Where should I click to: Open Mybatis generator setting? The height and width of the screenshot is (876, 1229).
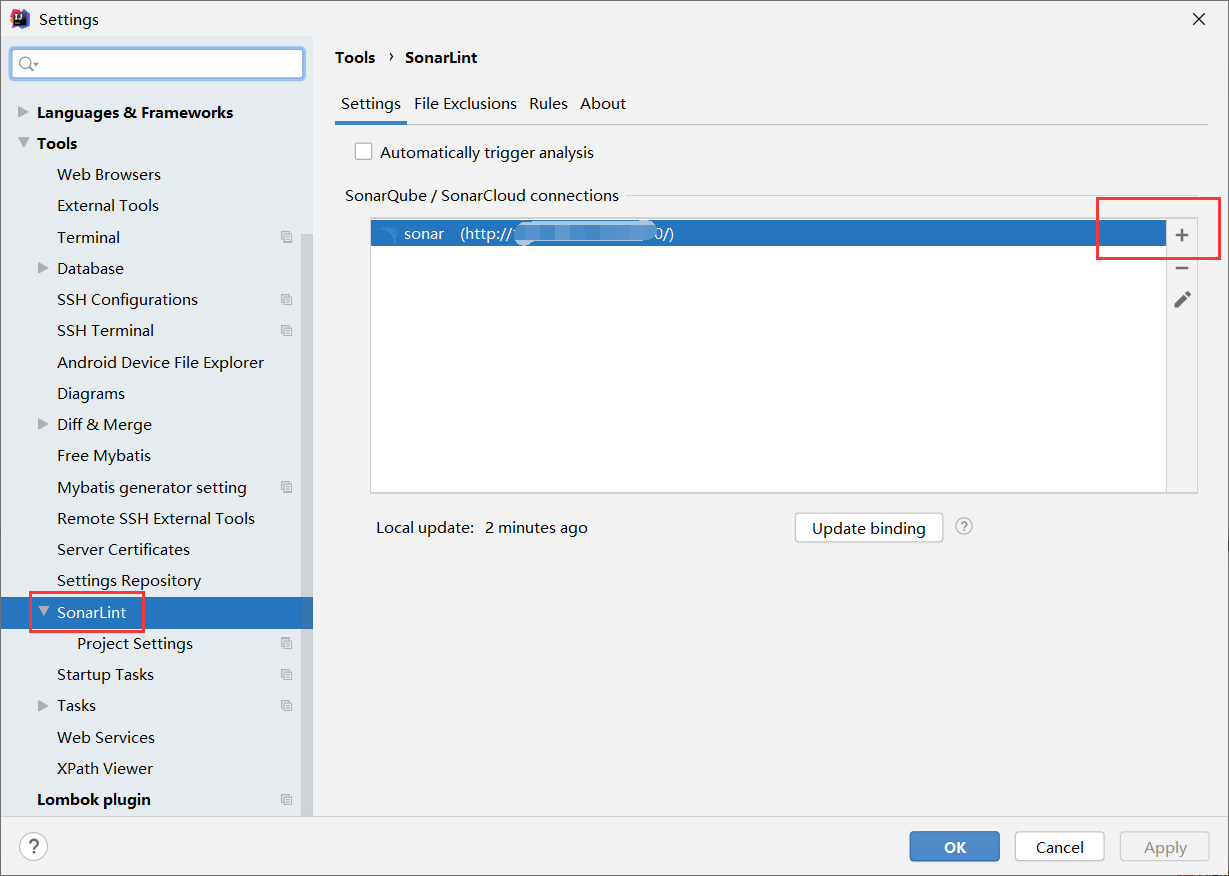[x=152, y=487]
